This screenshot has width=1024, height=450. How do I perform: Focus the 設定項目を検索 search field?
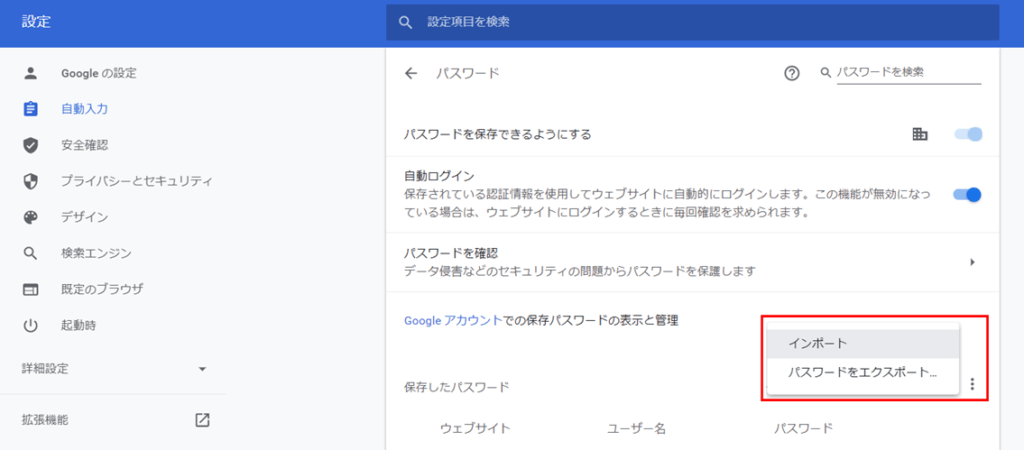click(692, 22)
